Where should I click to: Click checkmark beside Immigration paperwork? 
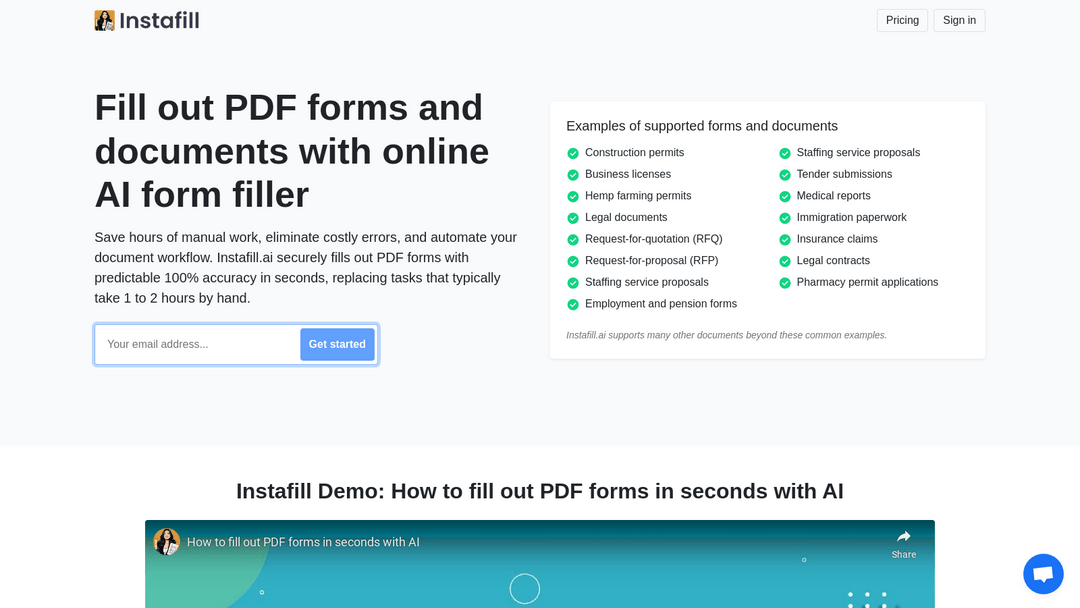[x=785, y=218]
